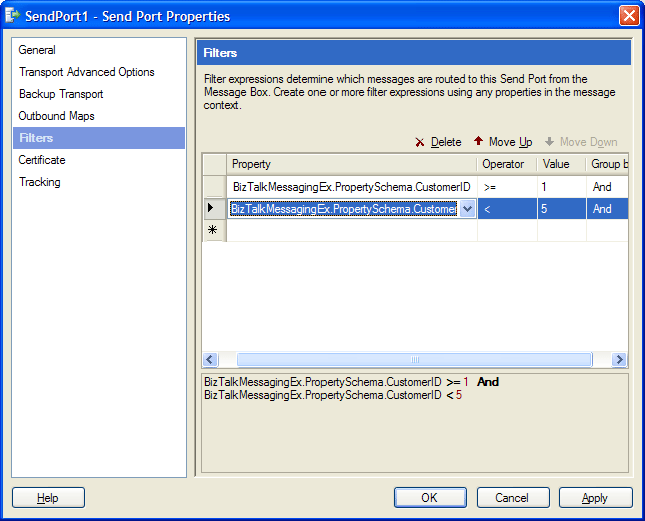Click the first row's header selector
Viewport: 645px width, 521px height.
click(214, 187)
